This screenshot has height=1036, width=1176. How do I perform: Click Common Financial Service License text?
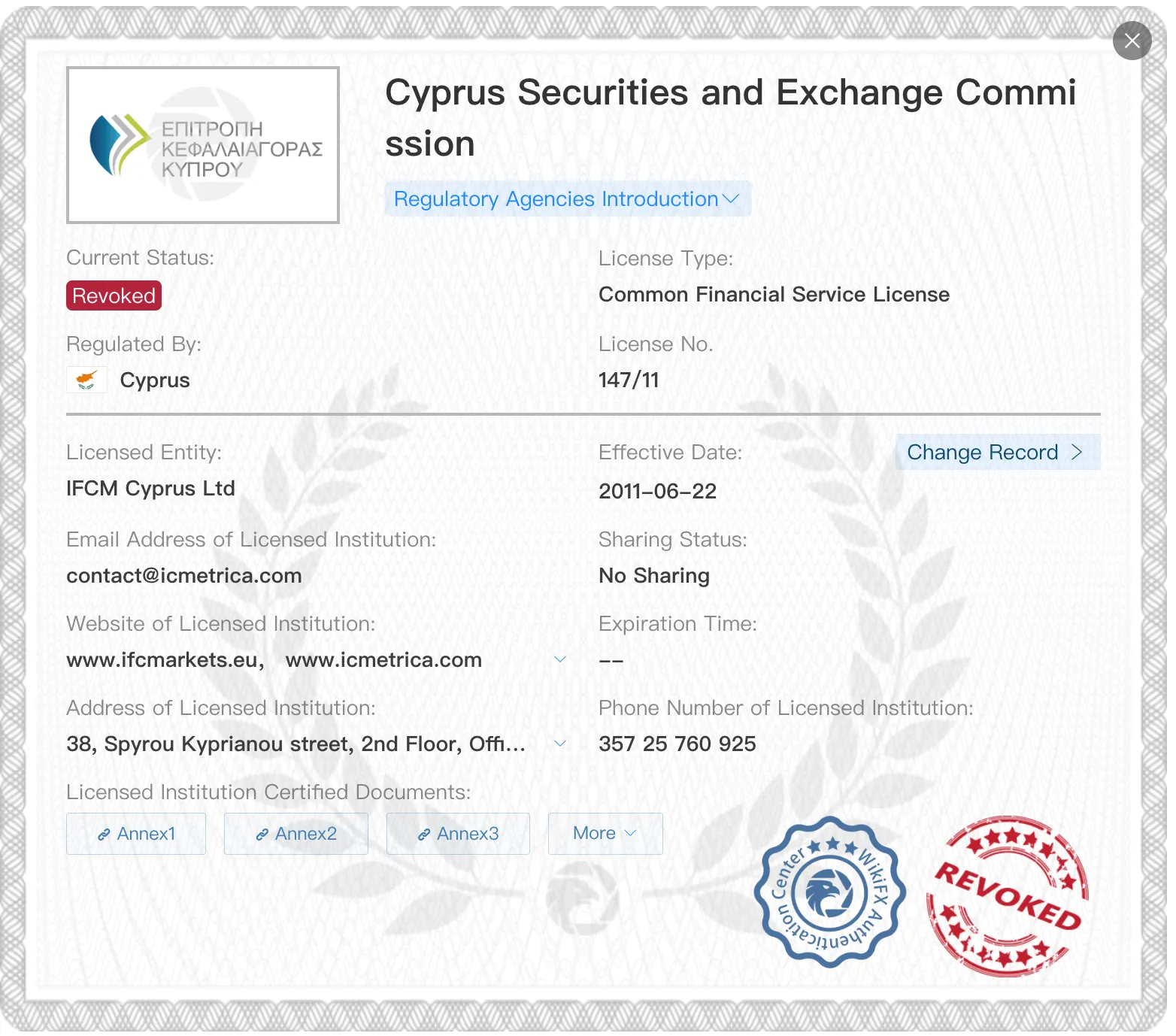click(x=774, y=295)
